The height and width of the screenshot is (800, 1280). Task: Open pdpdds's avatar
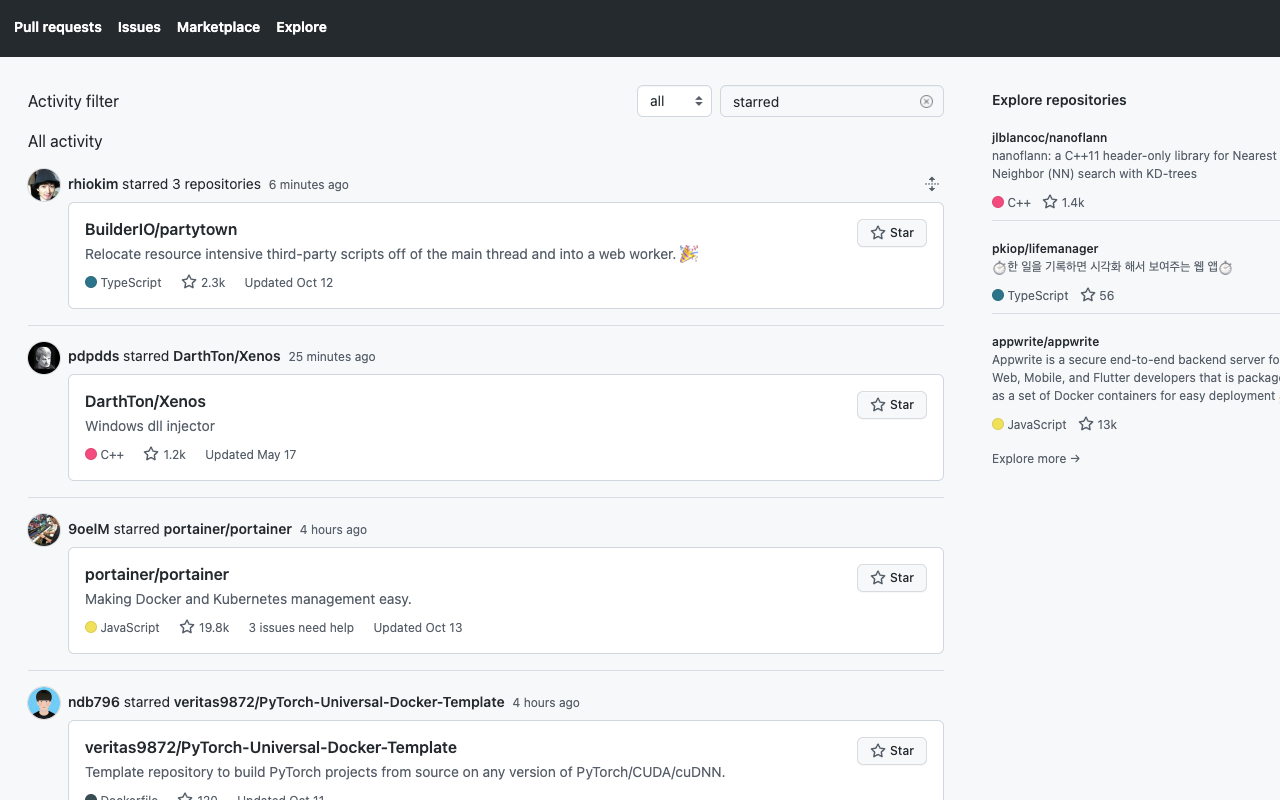pos(44,357)
